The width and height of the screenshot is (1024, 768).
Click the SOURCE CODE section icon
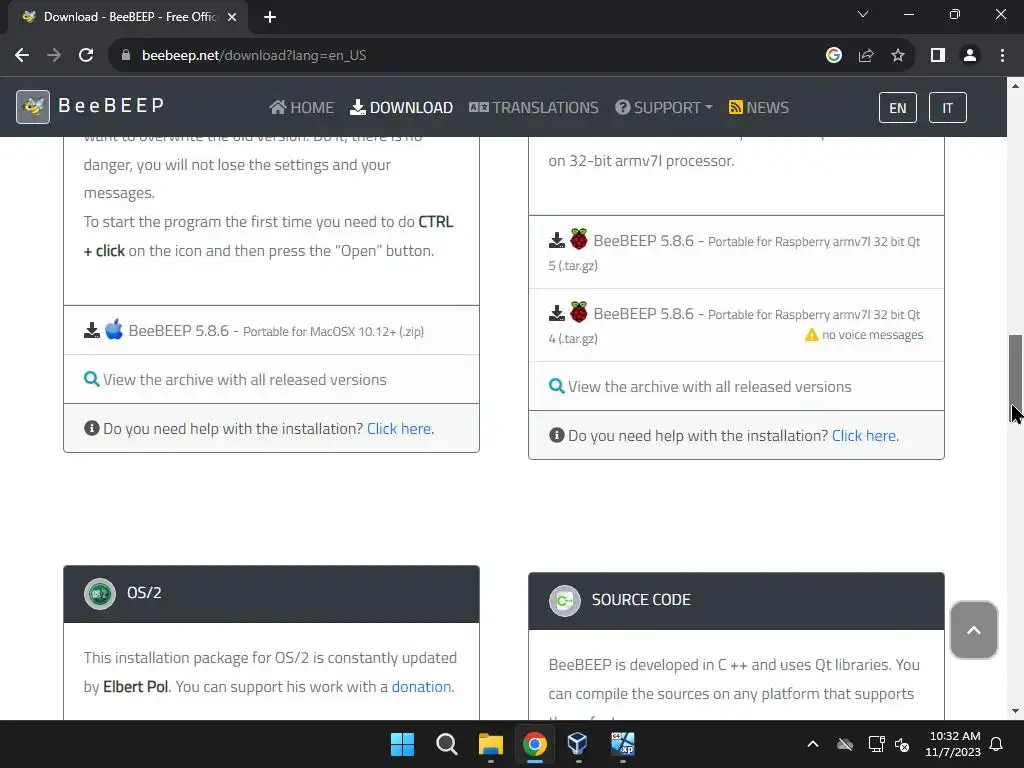tap(565, 601)
